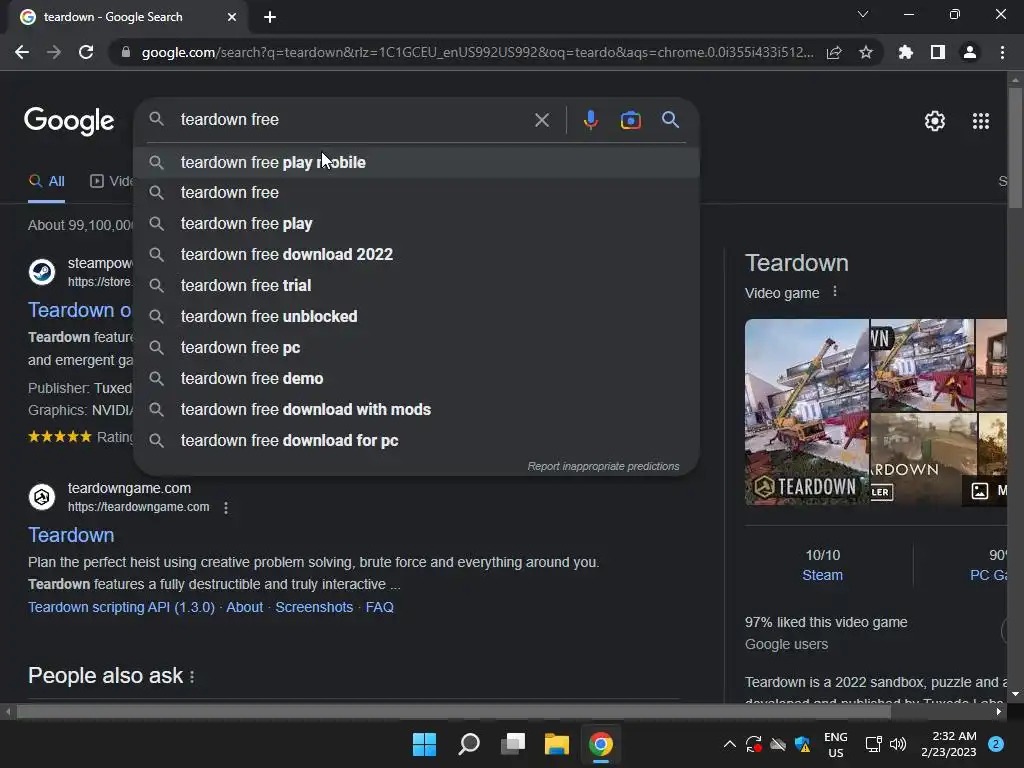Select suggestion teardown free download with mods
The image size is (1024, 768).
[417, 409]
